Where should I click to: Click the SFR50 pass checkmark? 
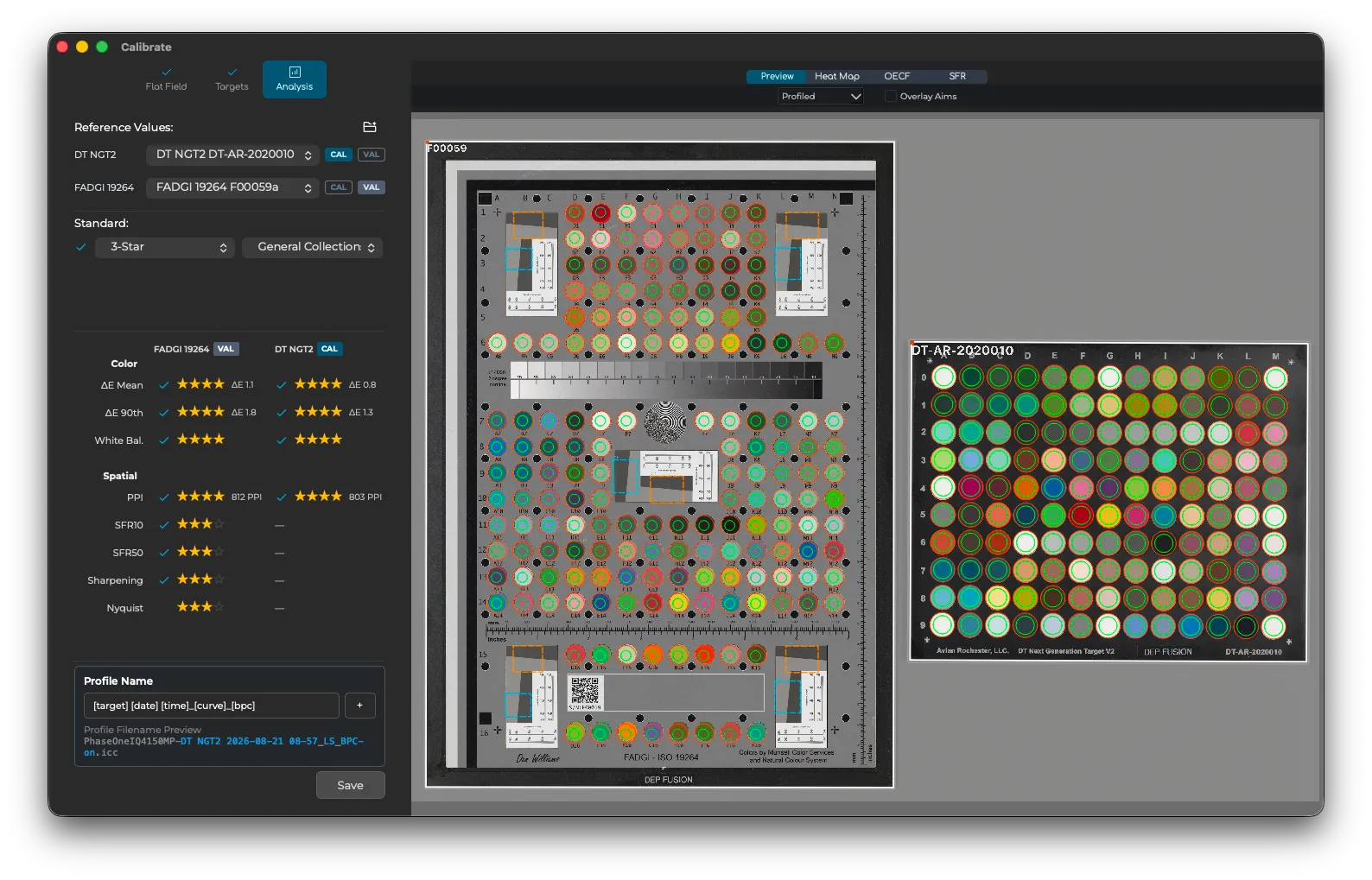164,553
